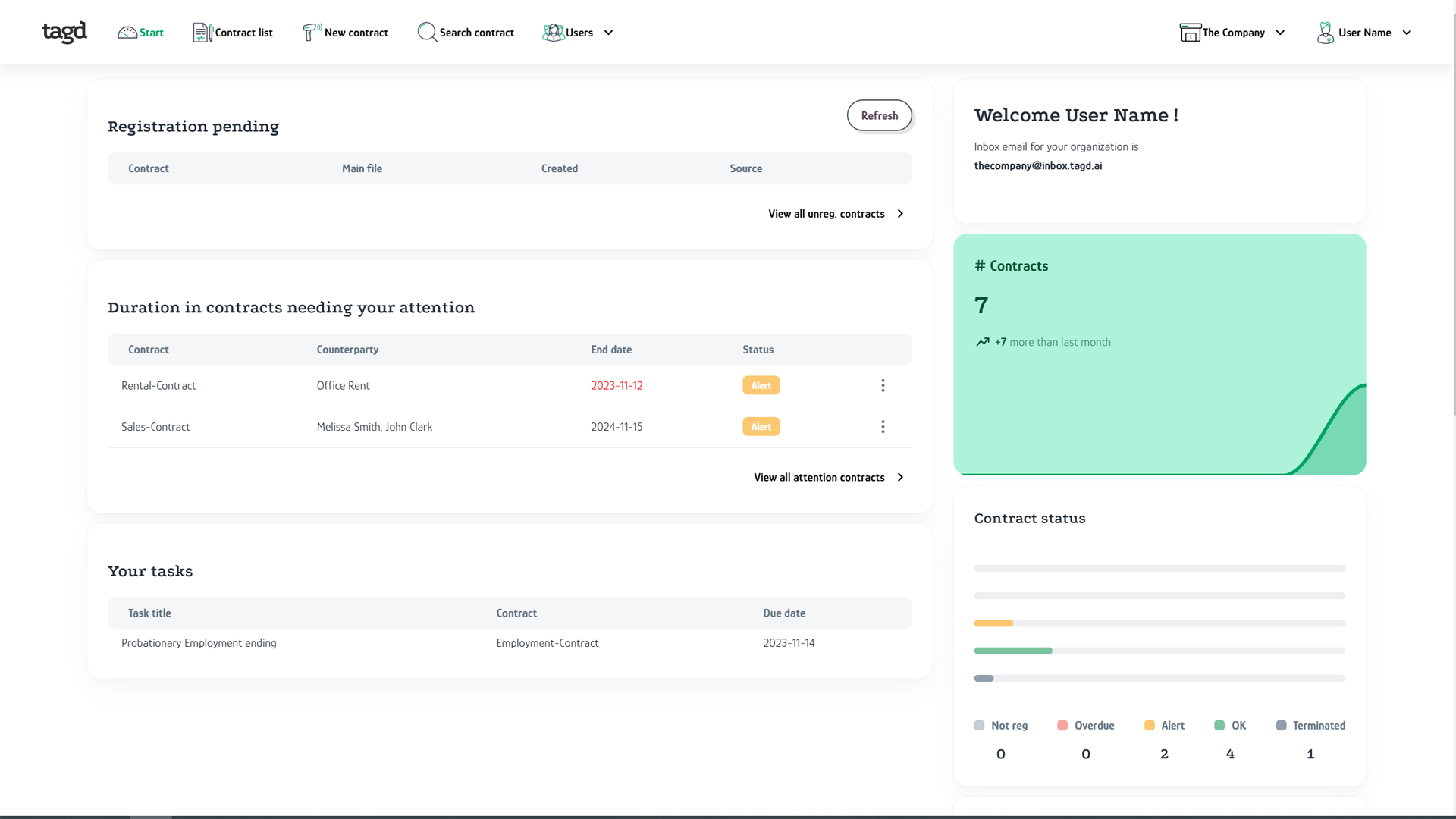Expand the User Name dropdown chevron

(1407, 33)
